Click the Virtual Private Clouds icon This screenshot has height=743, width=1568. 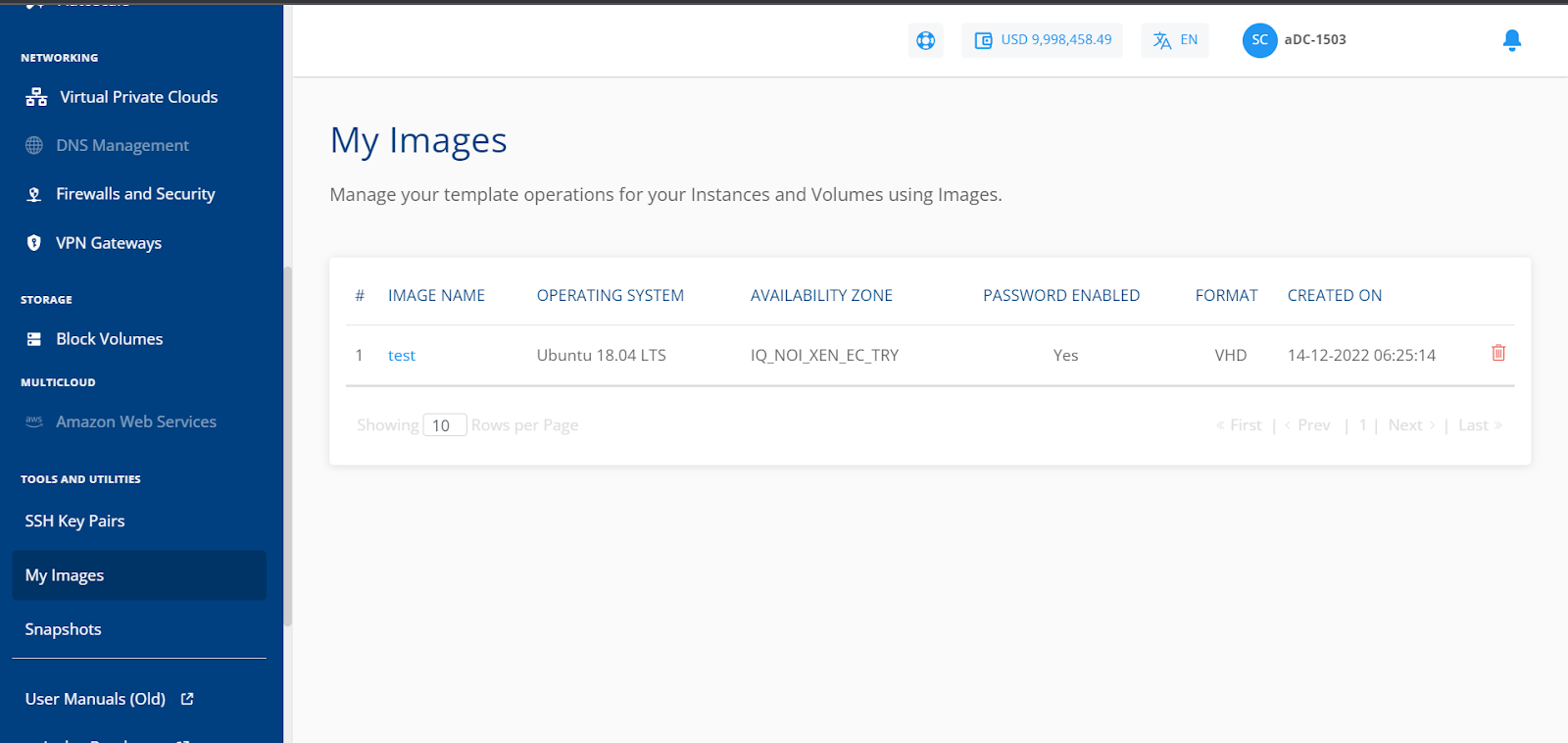point(36,97)
